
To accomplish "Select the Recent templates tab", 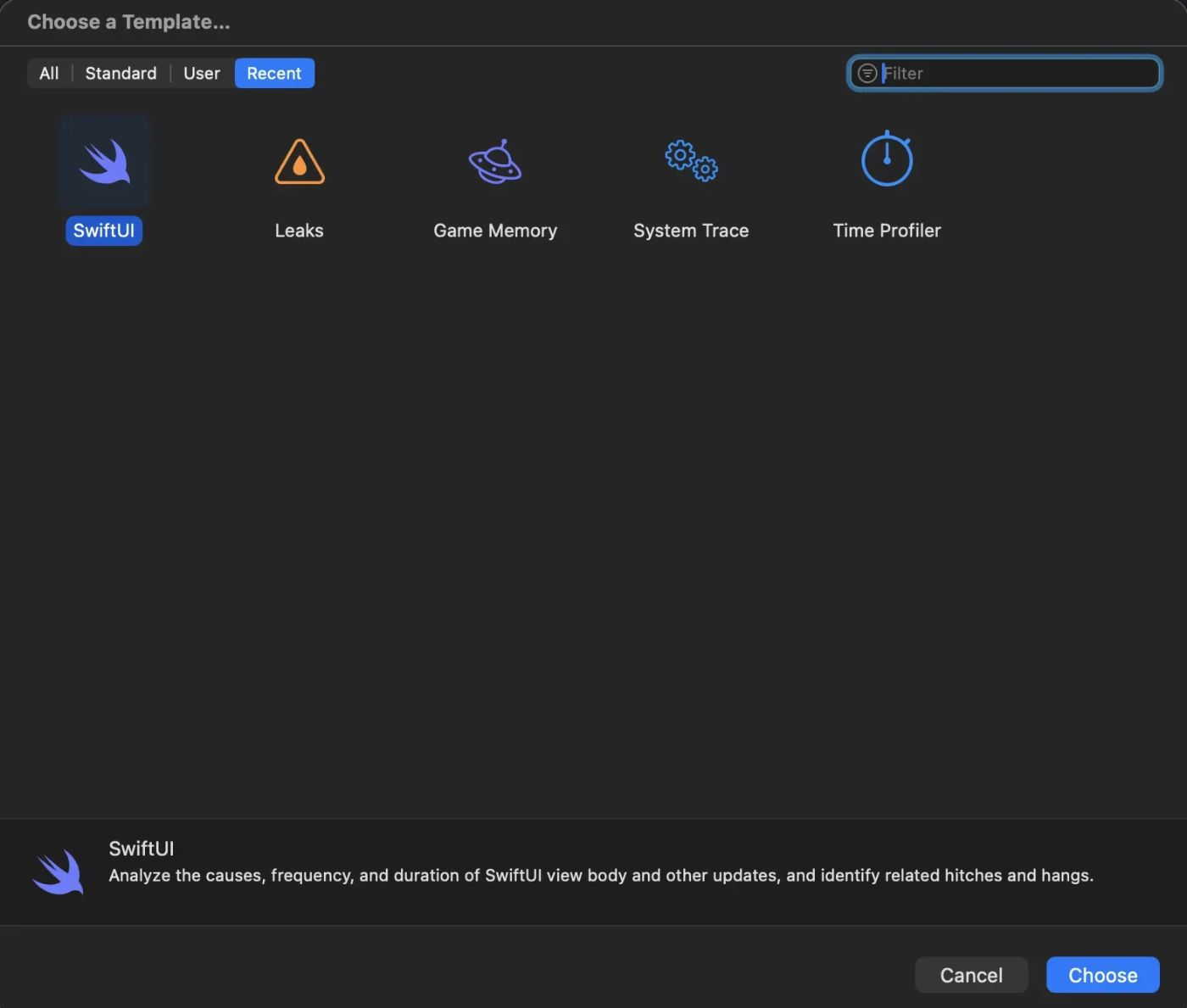I will [274, 74].
